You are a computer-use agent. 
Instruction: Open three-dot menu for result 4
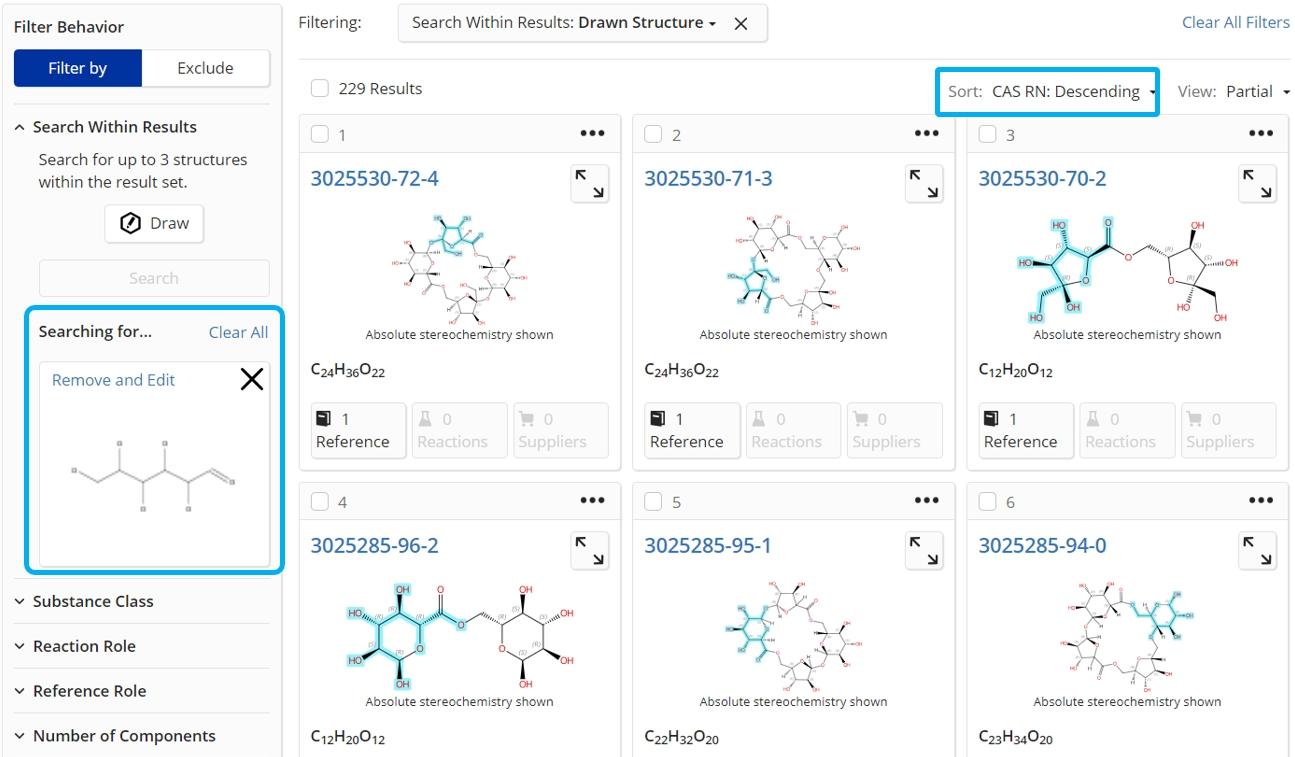pyautogui.click(x=592, y=501)
